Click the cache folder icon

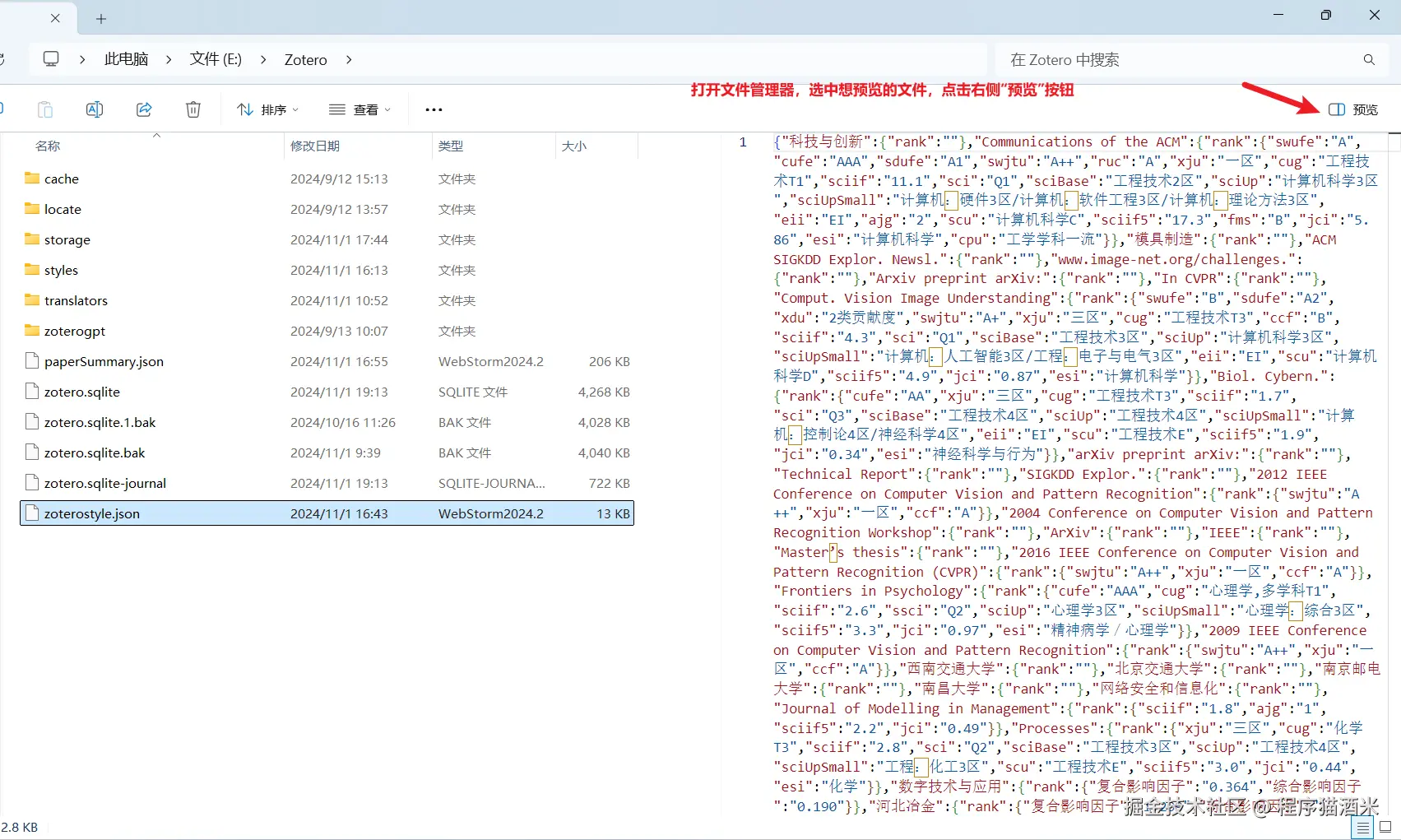click(32, 178)
